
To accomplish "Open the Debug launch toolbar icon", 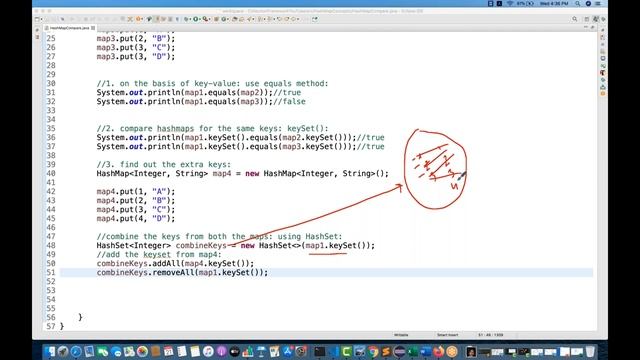I will (186, 19).
